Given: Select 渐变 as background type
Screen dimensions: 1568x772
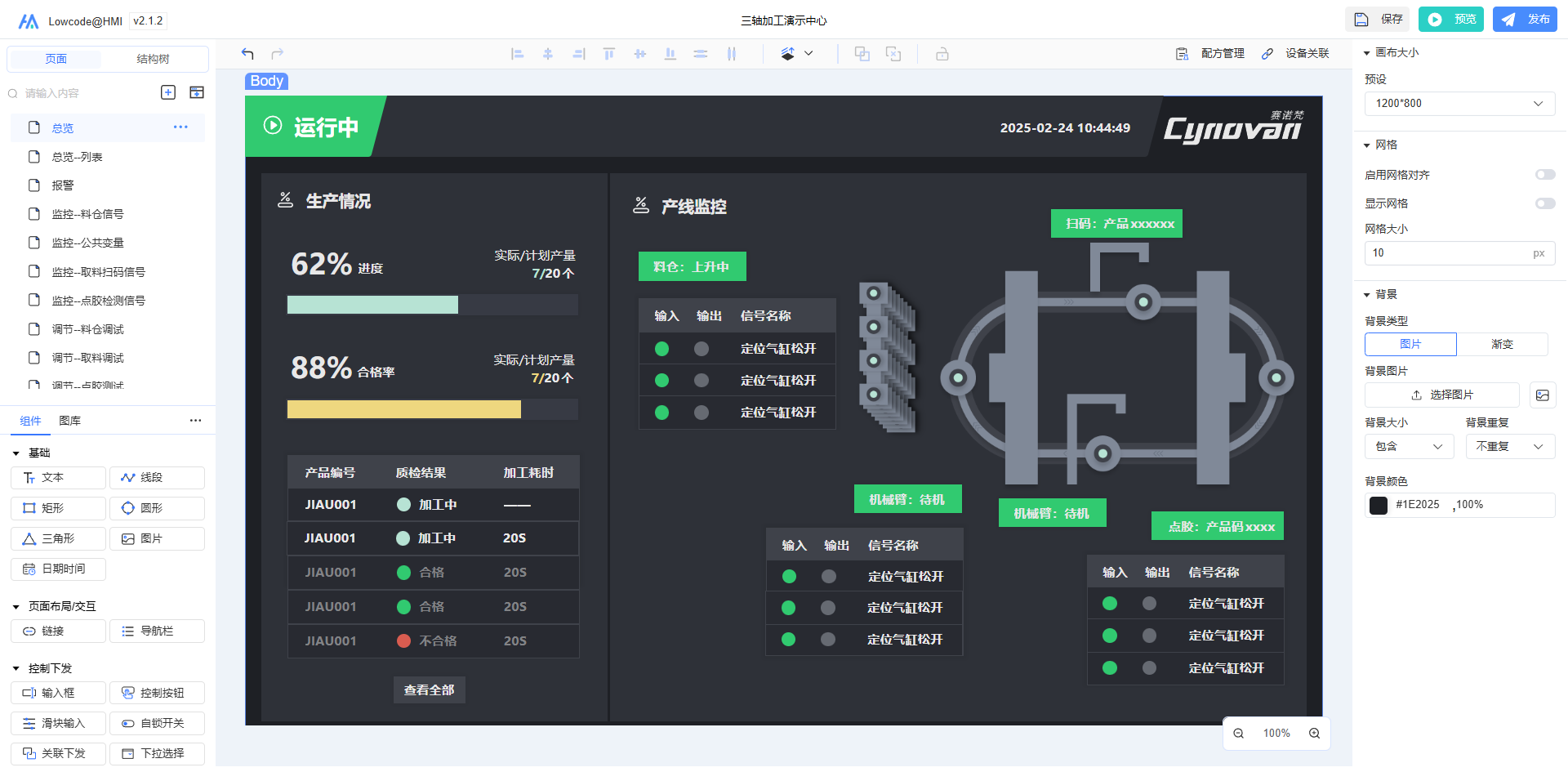Looking at the screenshot, I should [1502, 345].
